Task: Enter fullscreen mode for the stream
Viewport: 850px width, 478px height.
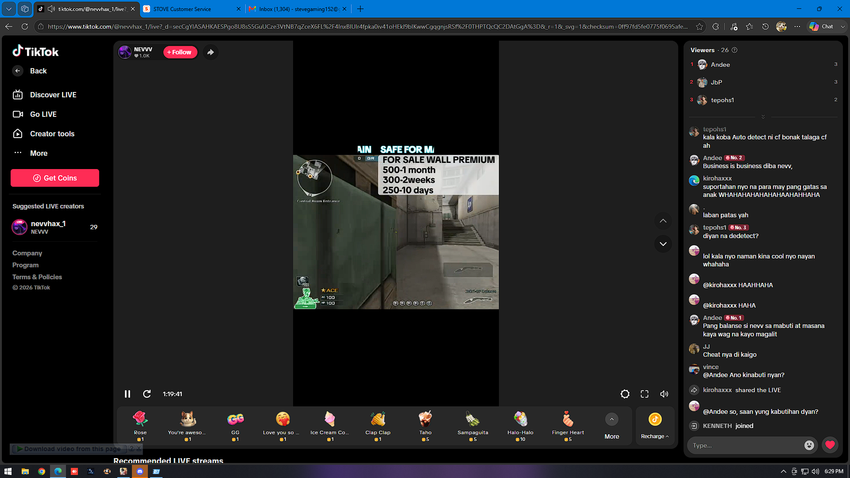Action: pyautogui.click(x=645, y=394)
